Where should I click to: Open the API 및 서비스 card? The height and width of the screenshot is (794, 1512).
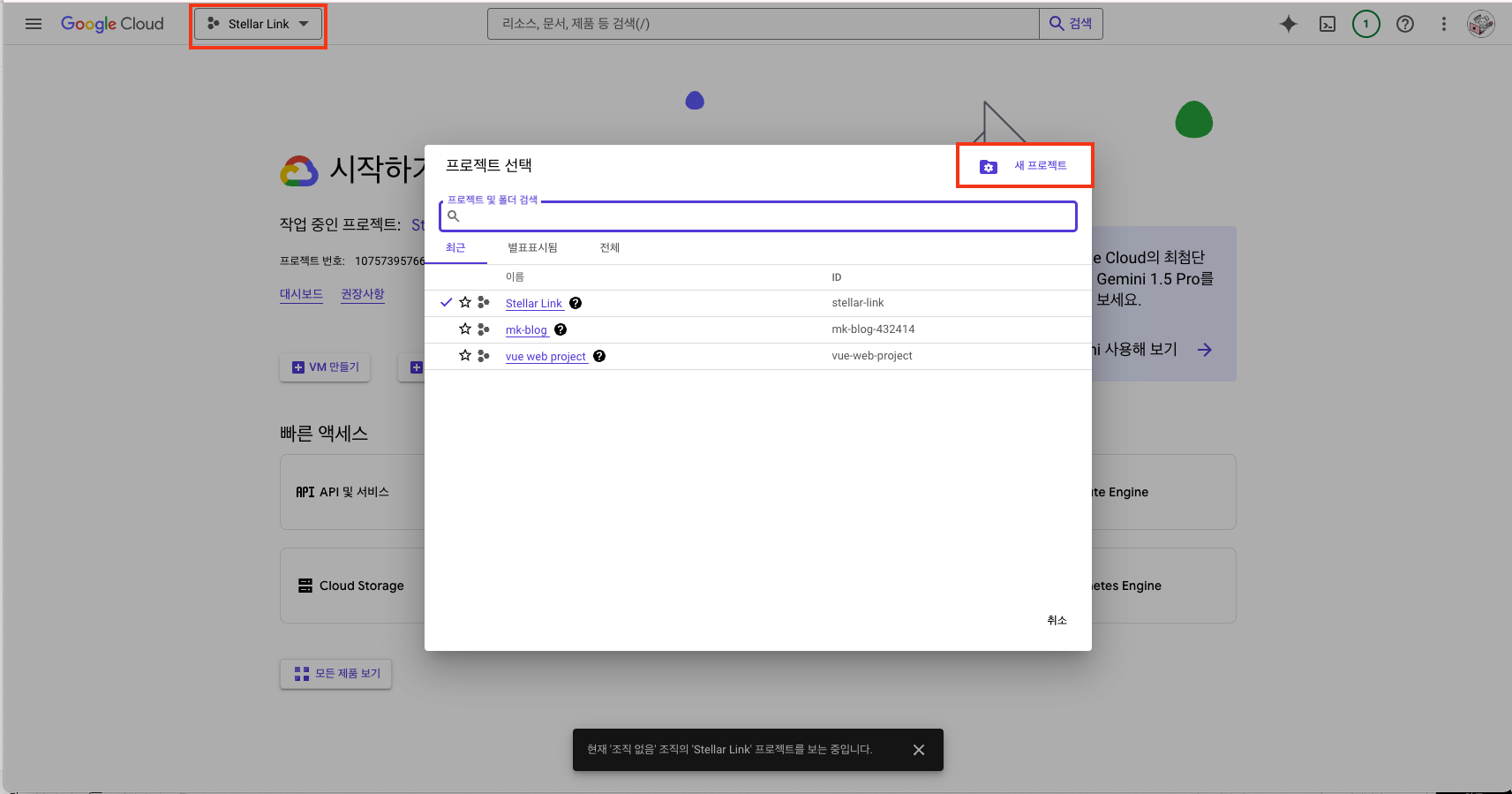click(352, 492)
